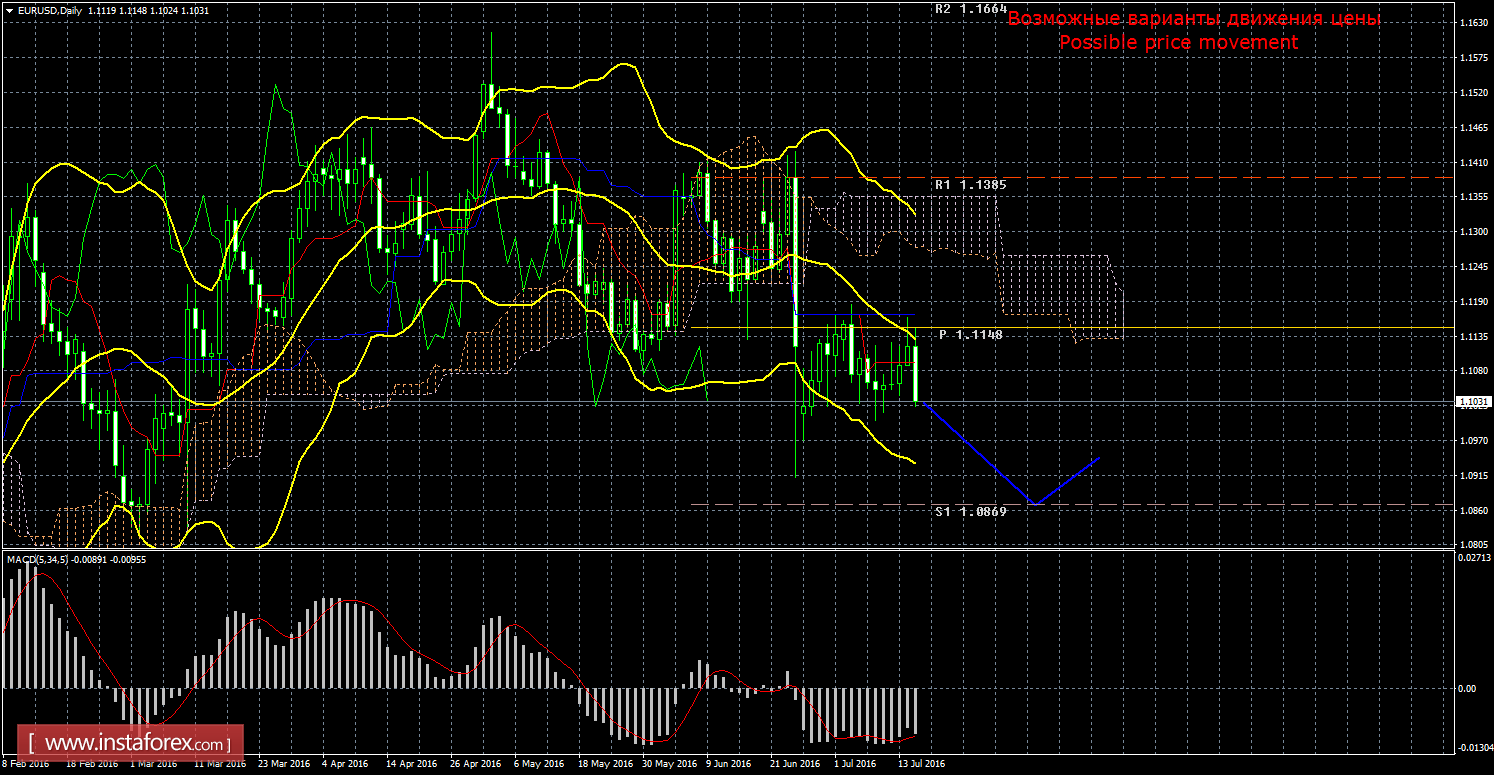Click the 13 Jul 2016 date label

pos(920,764)
